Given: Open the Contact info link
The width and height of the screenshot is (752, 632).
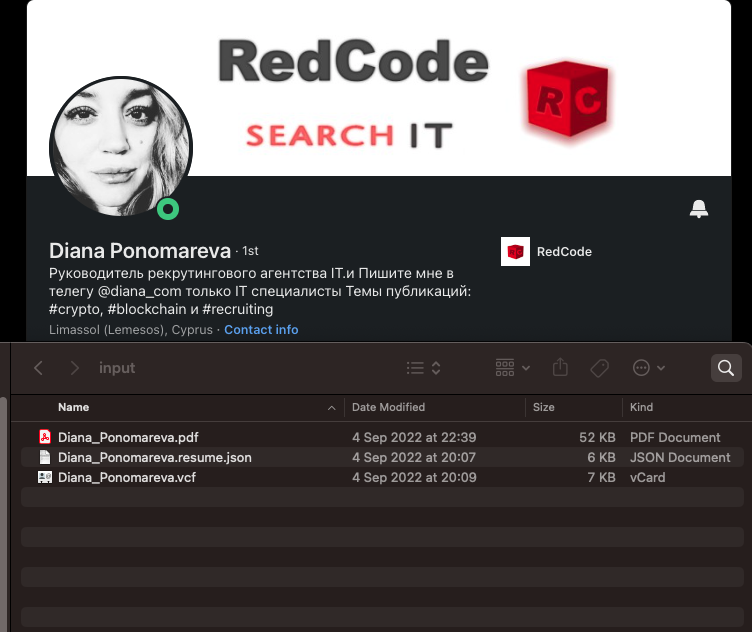Looking at the screenshot, I should pyautogui.click(x=261, y=330).
